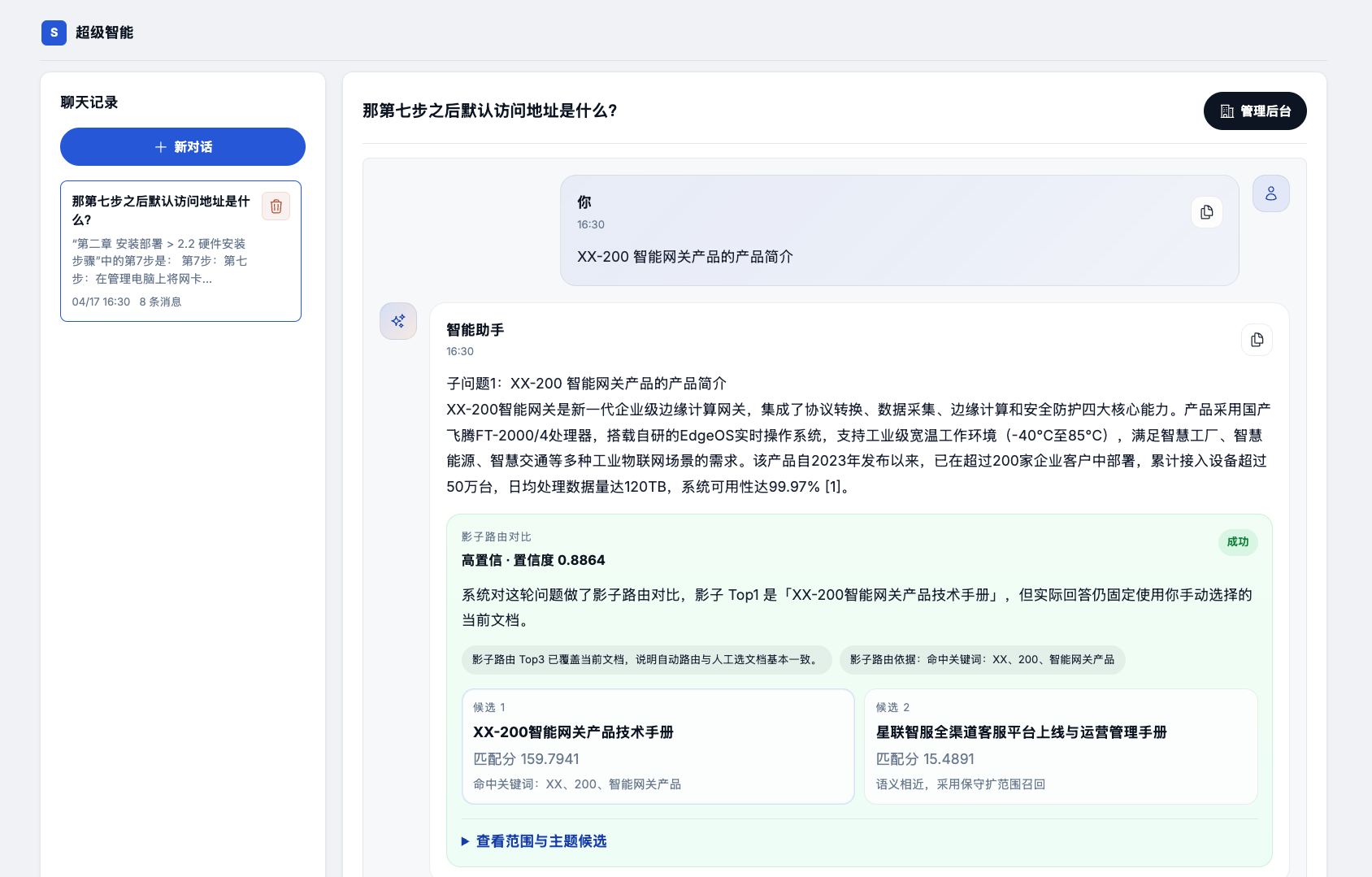The image size is (1372, 877).
Task: Select candidate 1 XX-200智能网关产品技术手册
Action: pyautogui.click(x=658, y=746)
